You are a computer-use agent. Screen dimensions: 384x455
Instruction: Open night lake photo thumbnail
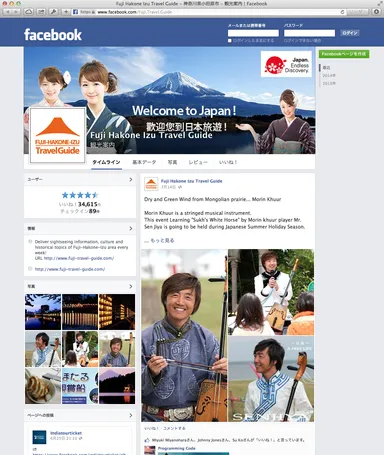coord(43,312)
